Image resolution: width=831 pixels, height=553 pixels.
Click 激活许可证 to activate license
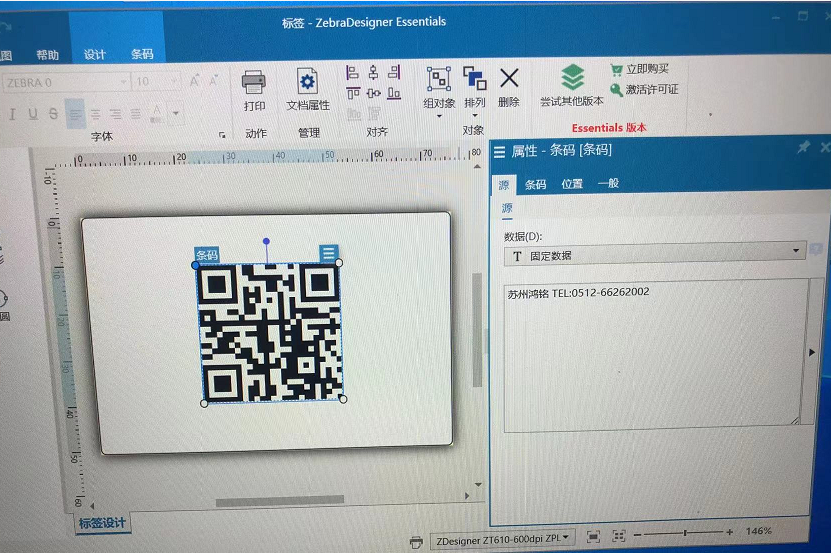point(644,89)
